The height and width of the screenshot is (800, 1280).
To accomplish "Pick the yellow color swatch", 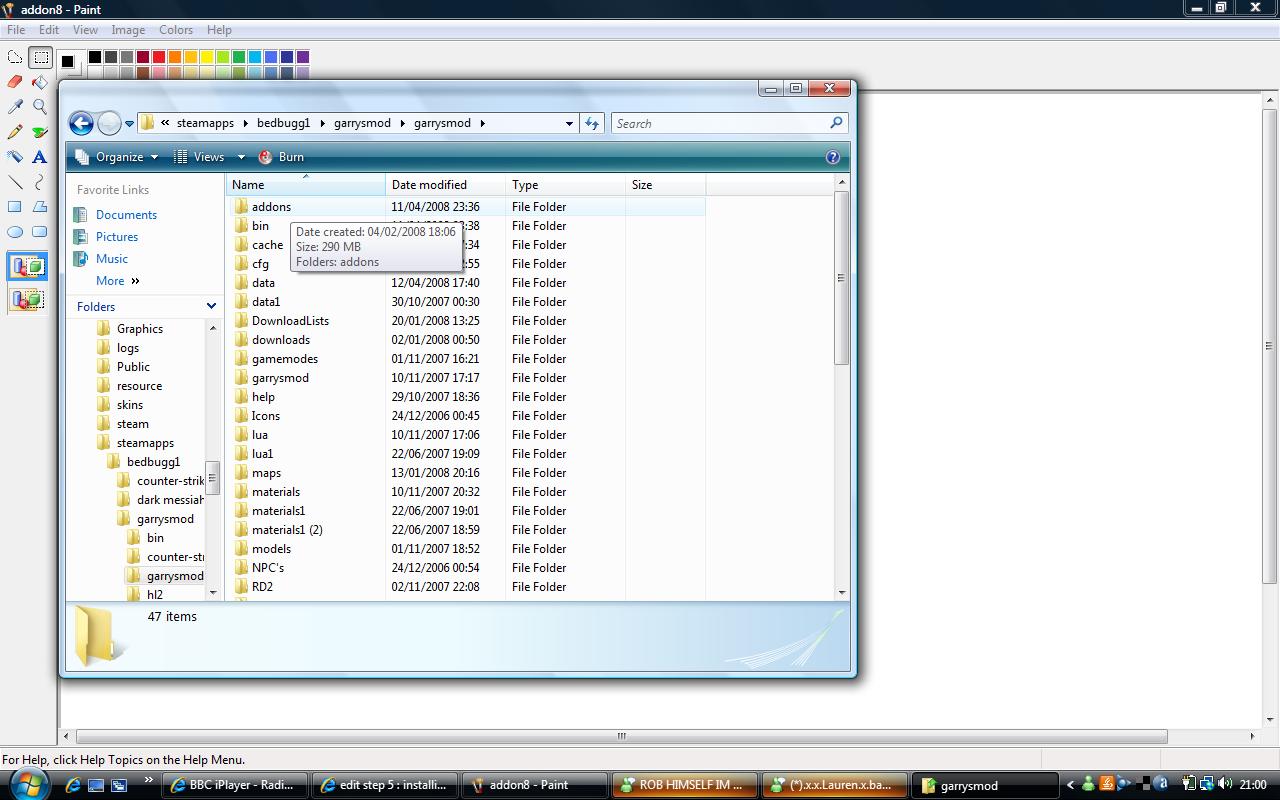I will tap(206, 57).
